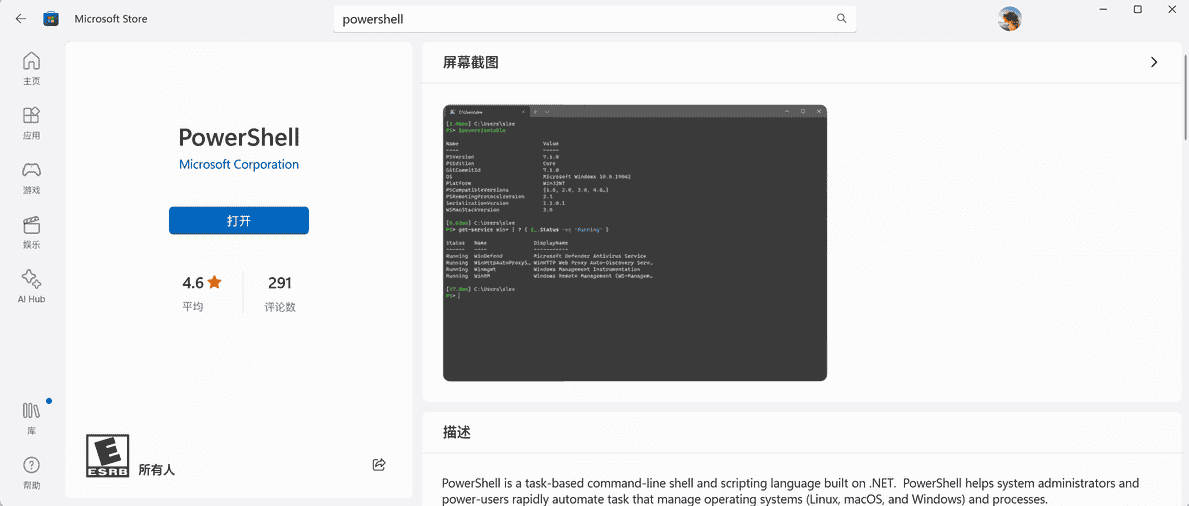This screenshot has height=506, width=1189.
Task: Open AI Hub from the sidebar
Action: point(32,286)
